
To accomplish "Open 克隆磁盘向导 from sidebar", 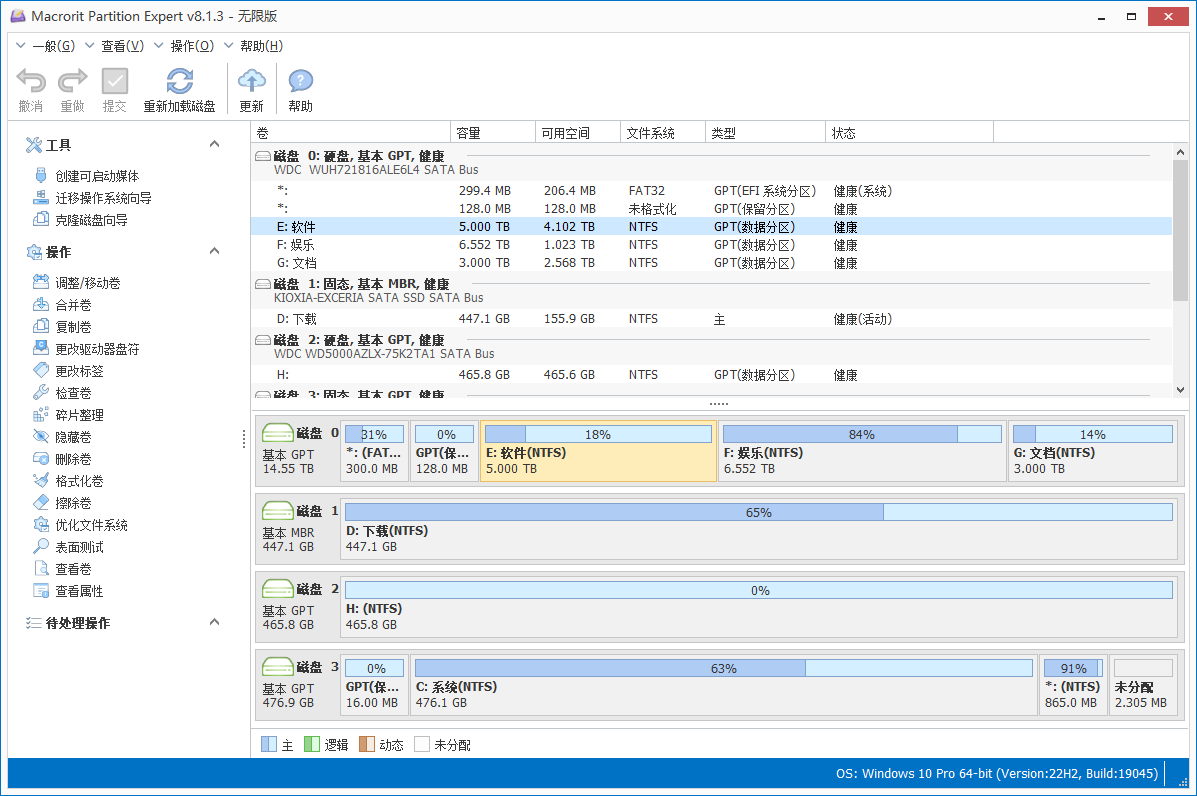I will pyautogui.click(x=91, y=220).
